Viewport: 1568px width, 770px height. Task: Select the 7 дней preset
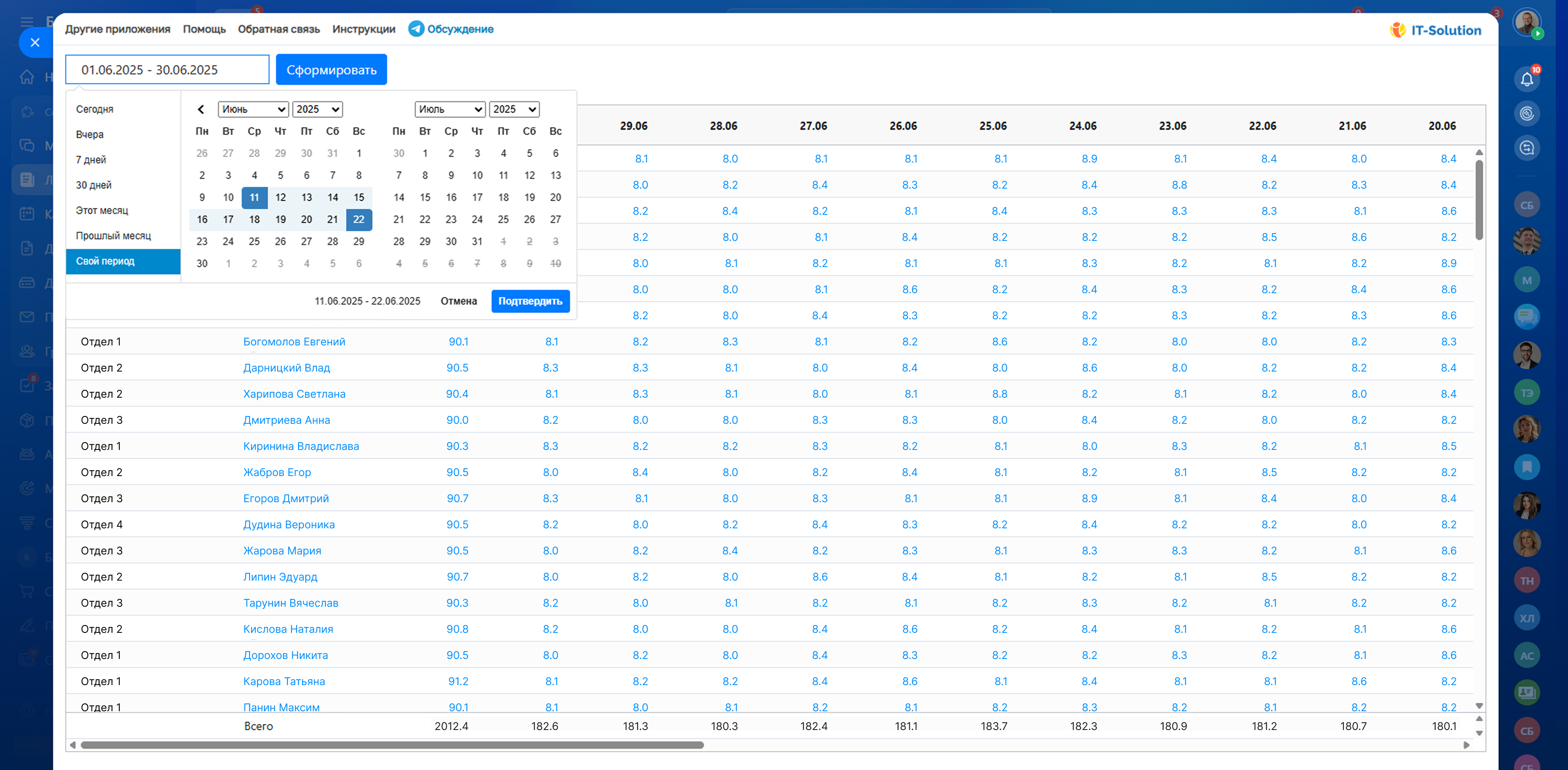pos(91,160)
